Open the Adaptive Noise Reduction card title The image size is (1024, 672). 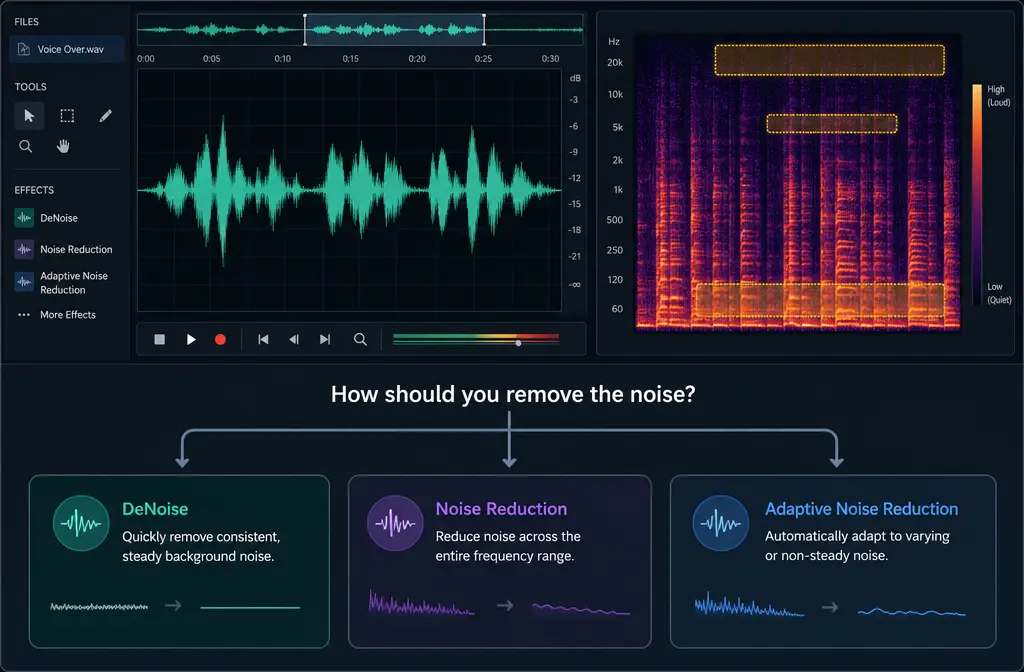click(861, 509)
